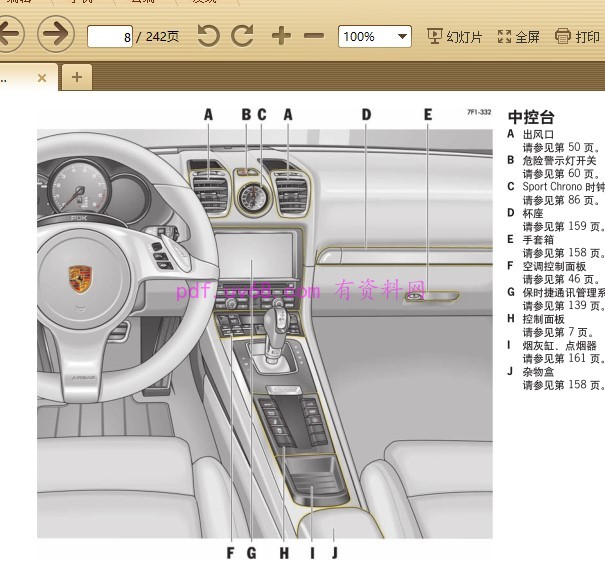The width and height of the screenshot is (605, 575).
Task: Zoom out with the minus icon
Action: pyautogui.click(x=314, y=37)
